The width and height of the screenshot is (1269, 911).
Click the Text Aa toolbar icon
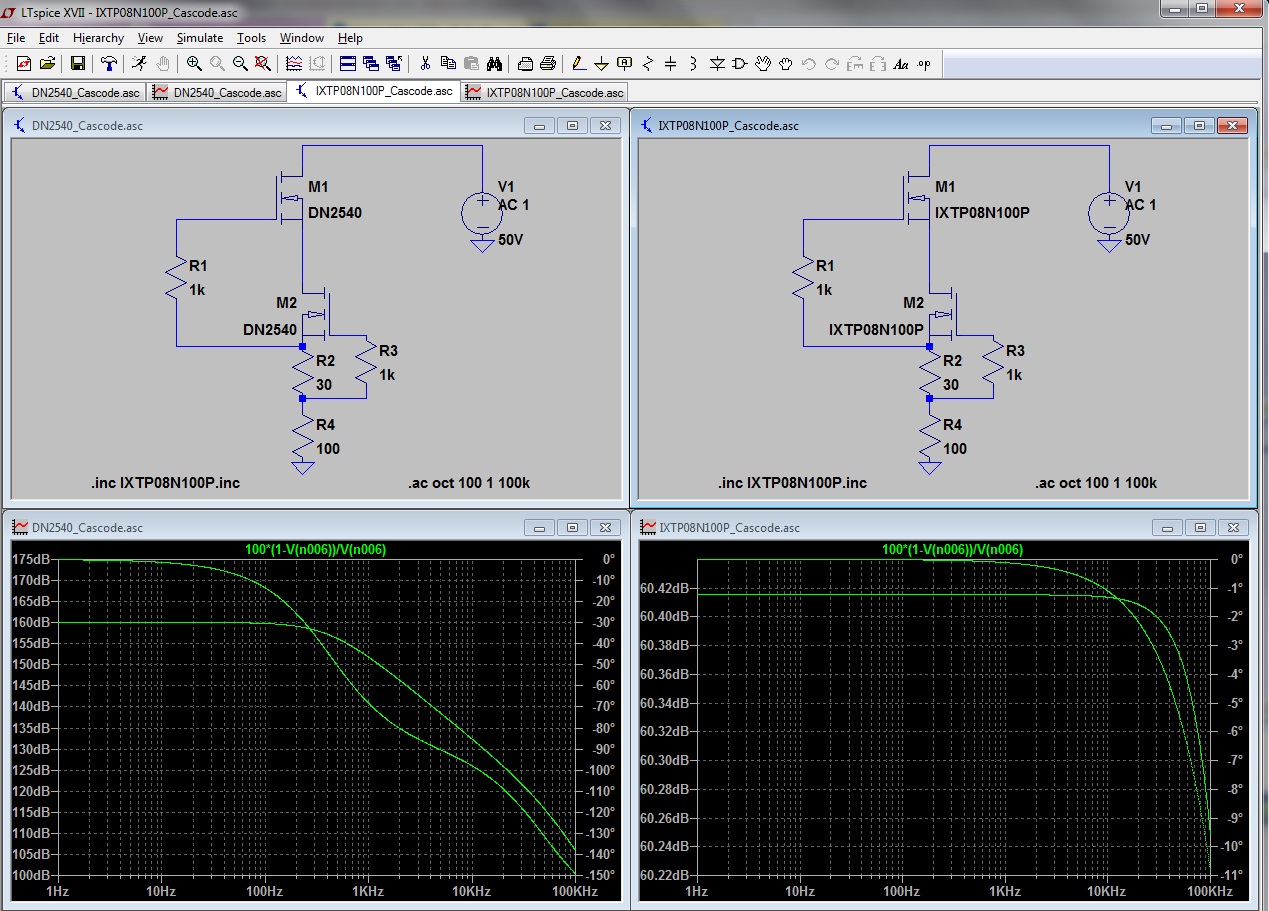901,63
